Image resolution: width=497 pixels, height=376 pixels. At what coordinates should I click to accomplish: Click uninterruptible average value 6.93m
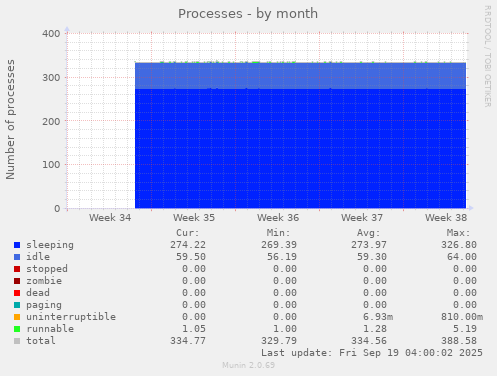[x=378, y=317]
